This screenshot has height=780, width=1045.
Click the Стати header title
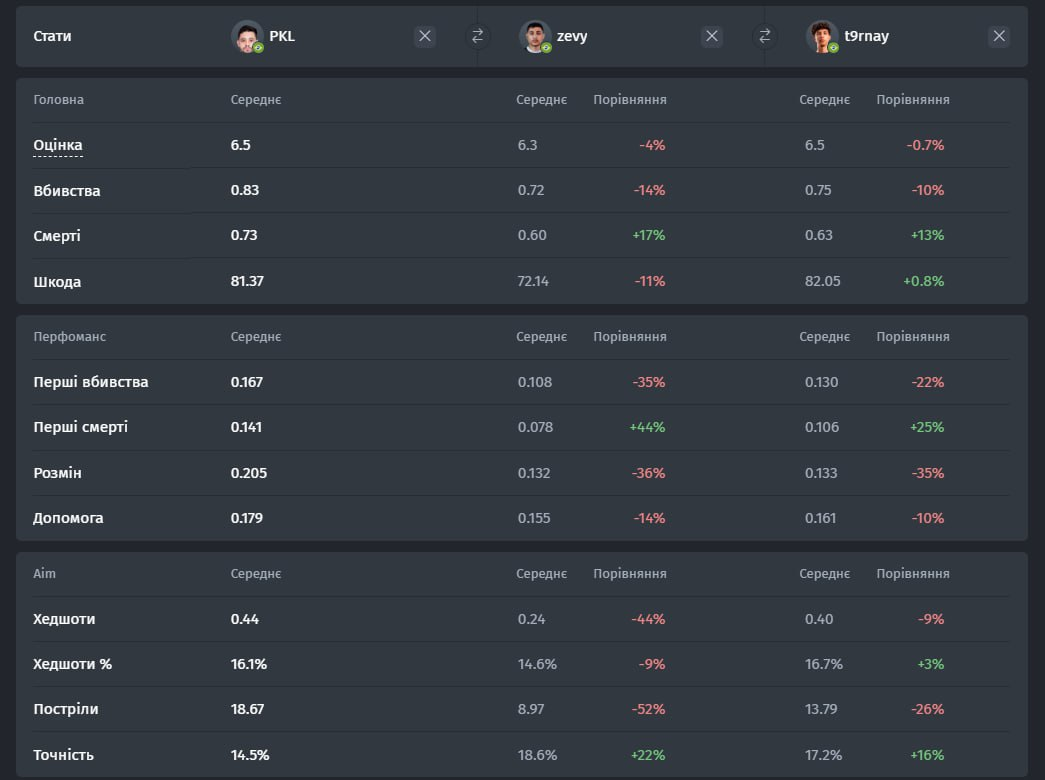click(52, 36)
